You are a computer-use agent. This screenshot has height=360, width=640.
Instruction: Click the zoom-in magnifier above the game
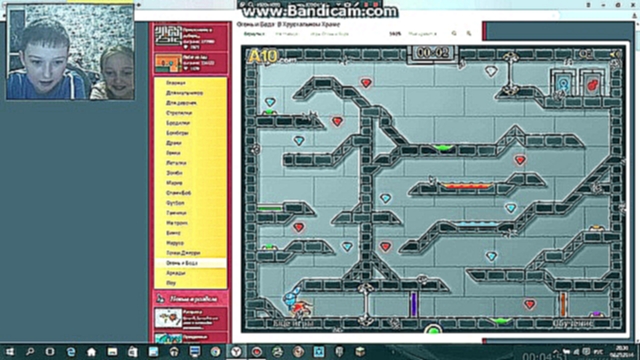[453, 33]
